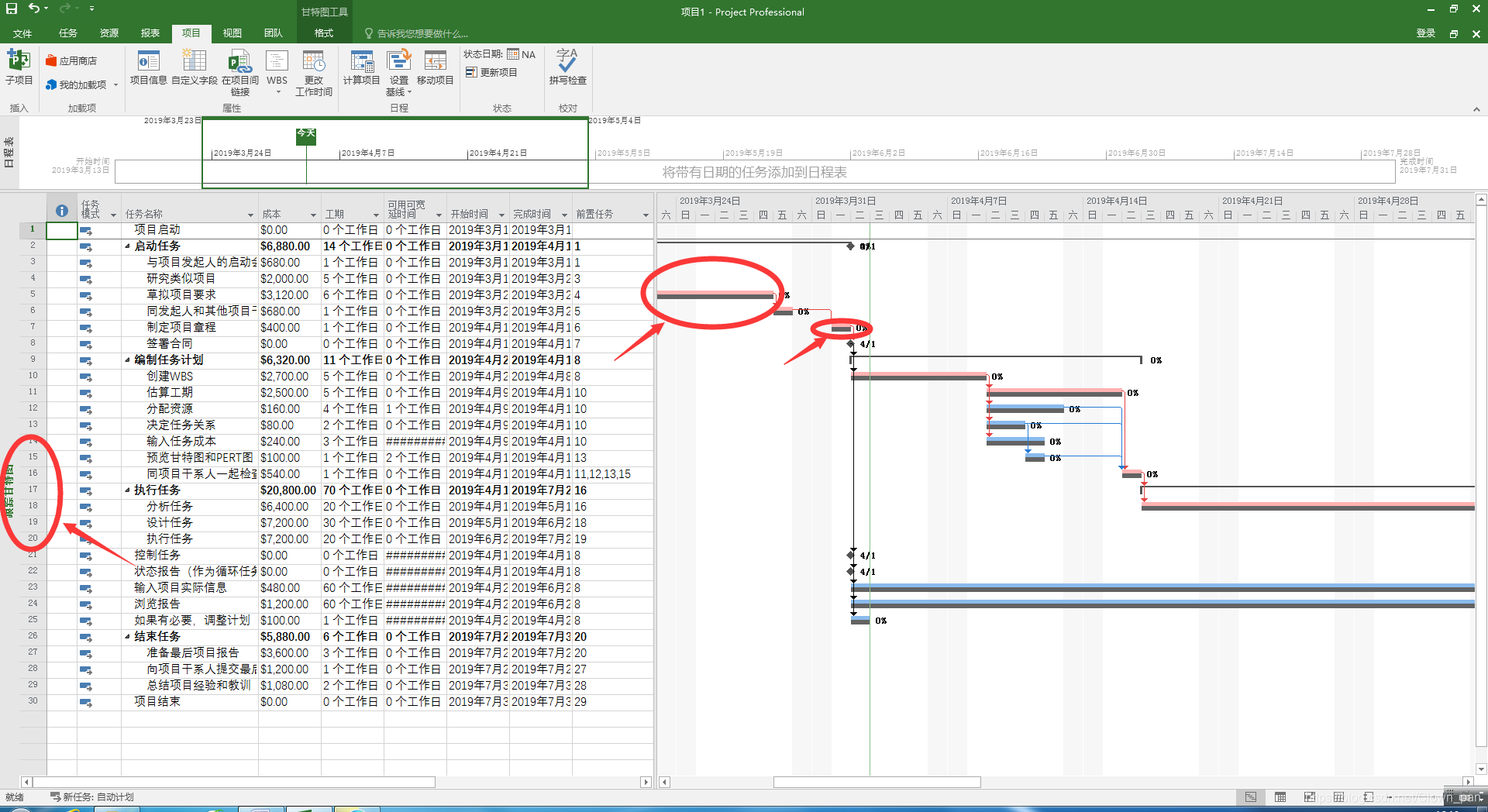Click 登录 to sign in
The width and height of the screenshot is (1488, 812).
coord(1426,33)
